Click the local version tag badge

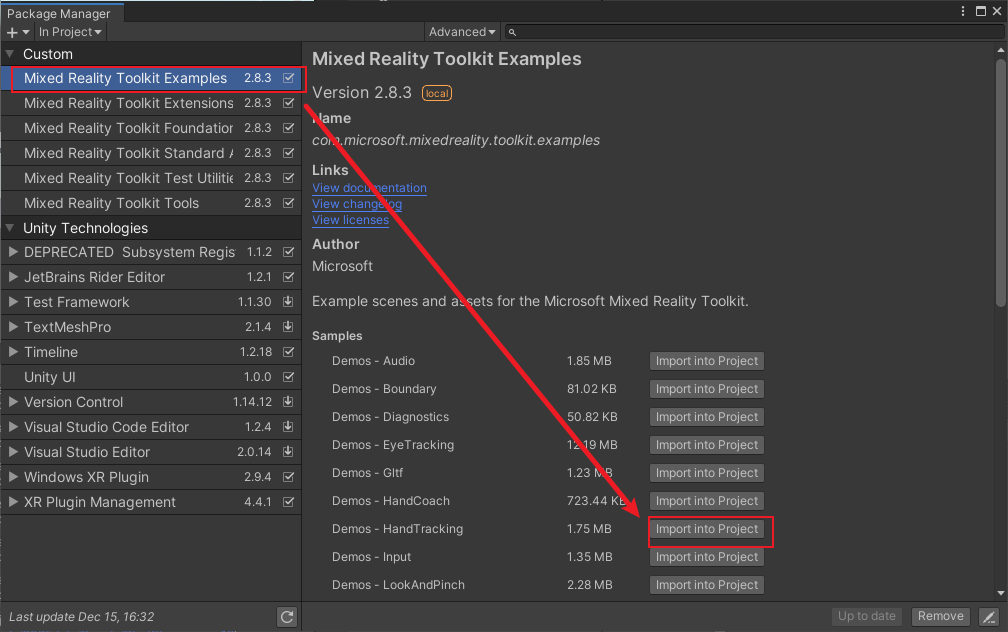437,93
